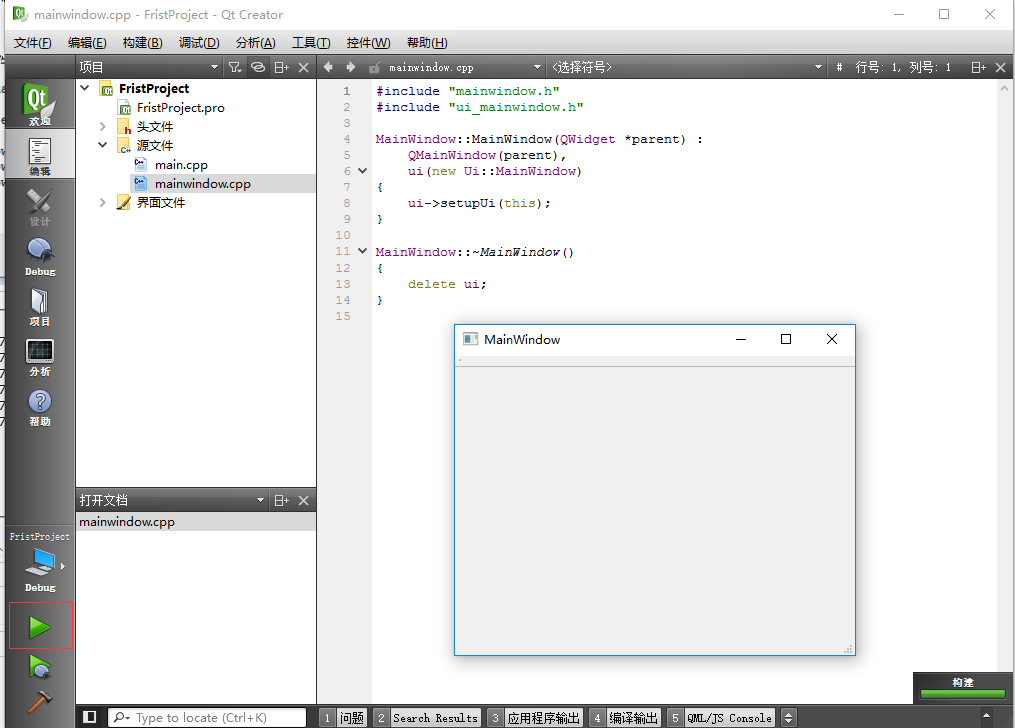Image resolution: width=1015 pixels, height=728 pixels.
Task: Click the green Run button
Action: [x=40, y=626]
